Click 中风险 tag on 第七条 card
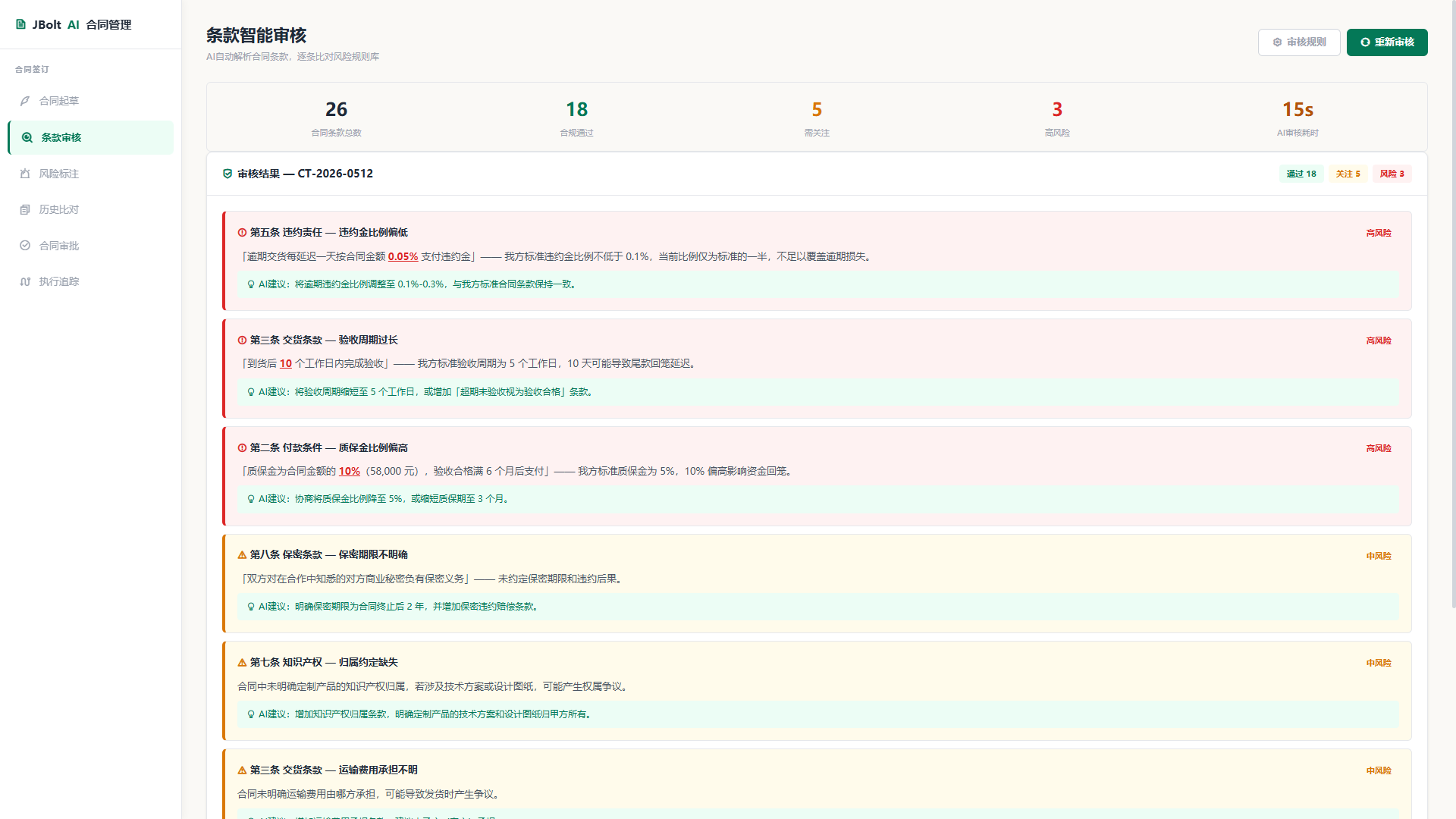 1379,663
